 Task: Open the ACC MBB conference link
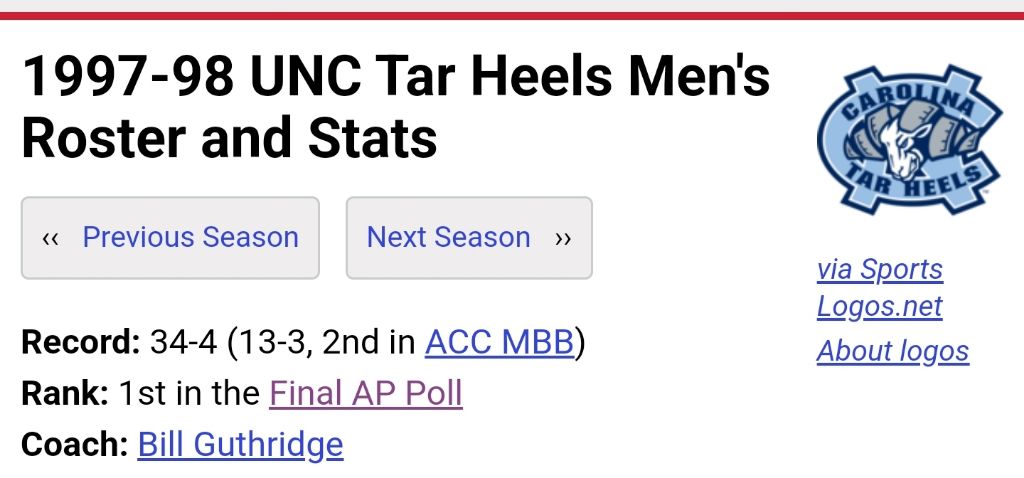click(x=499, y=343)
